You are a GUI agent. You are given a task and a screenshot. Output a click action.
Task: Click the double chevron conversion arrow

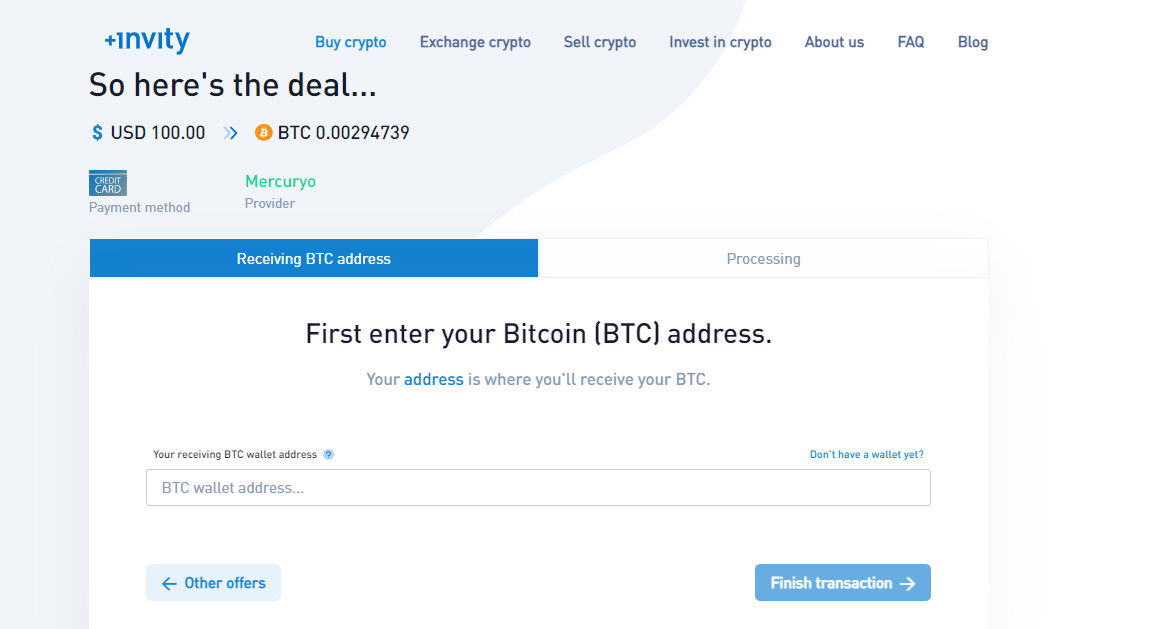click(230, 133)
